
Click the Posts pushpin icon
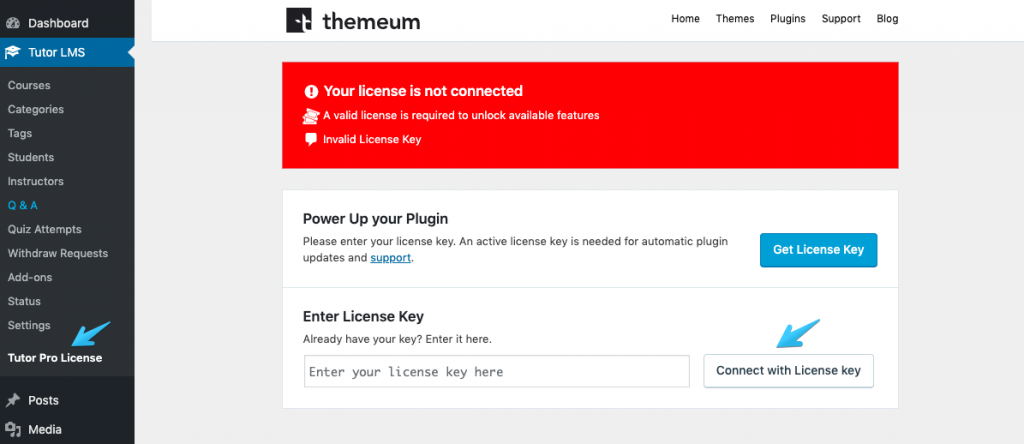click(12, 400)
